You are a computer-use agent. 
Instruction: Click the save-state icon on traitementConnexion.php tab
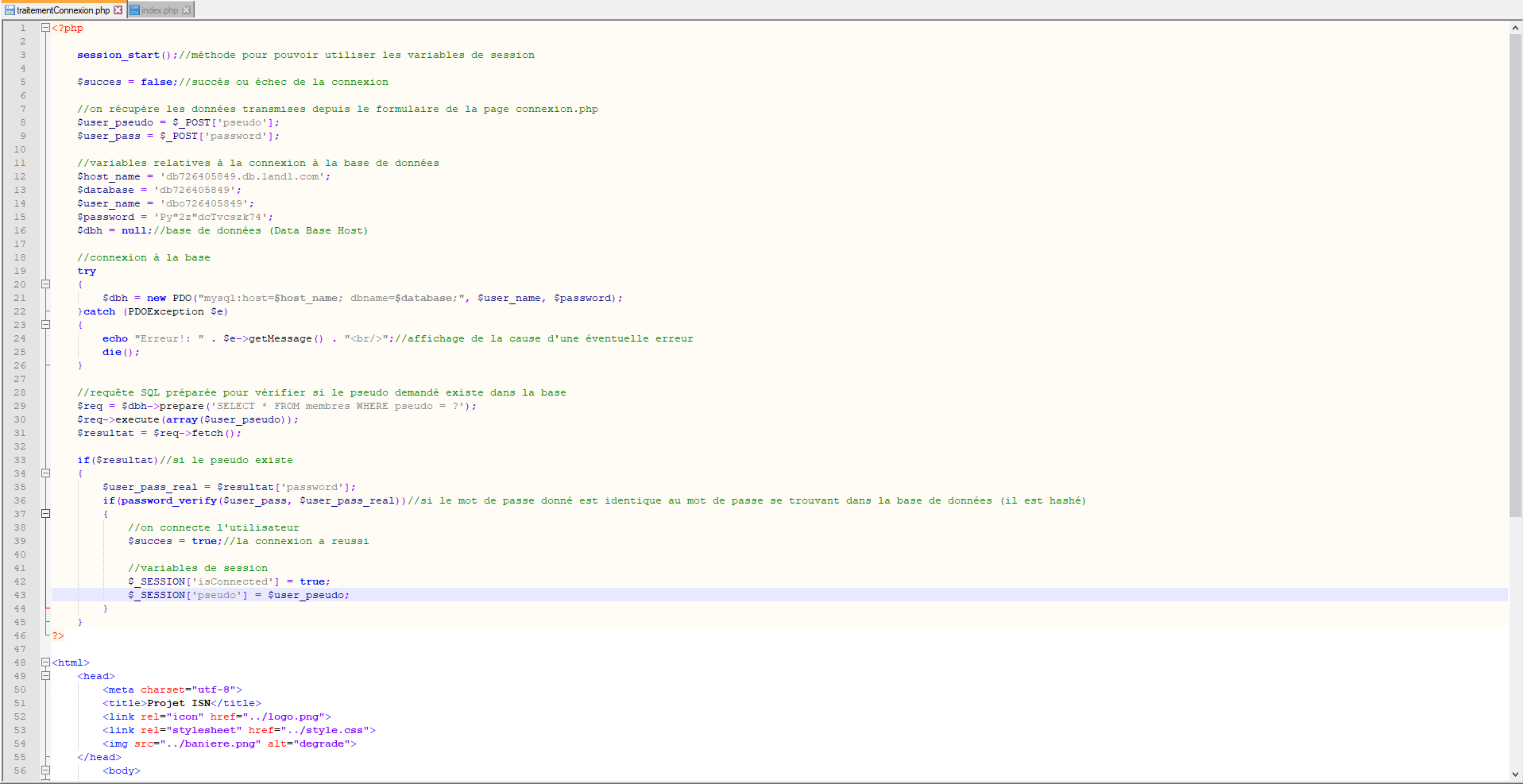pyautogui.click(x=10, y=10)
